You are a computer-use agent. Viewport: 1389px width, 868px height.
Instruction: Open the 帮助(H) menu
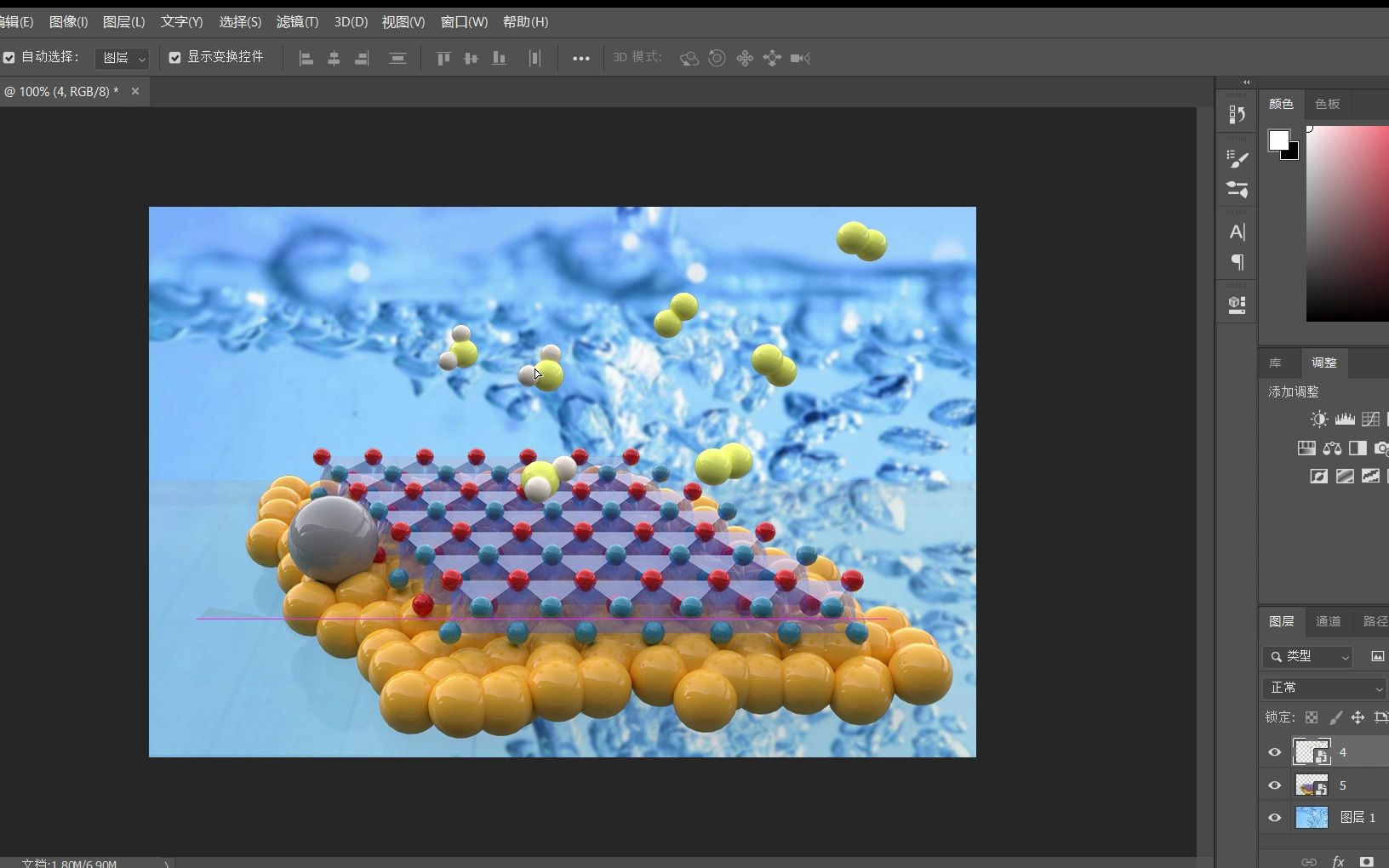pyautogui.click(x=525, y=22)
